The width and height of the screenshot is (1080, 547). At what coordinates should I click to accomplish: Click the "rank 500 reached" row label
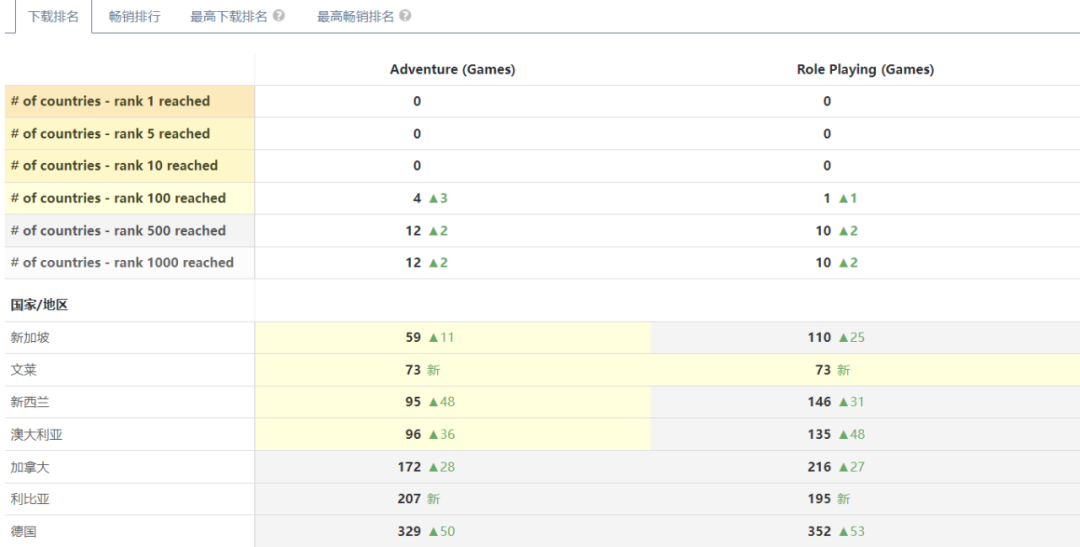(x=118, y=231)
